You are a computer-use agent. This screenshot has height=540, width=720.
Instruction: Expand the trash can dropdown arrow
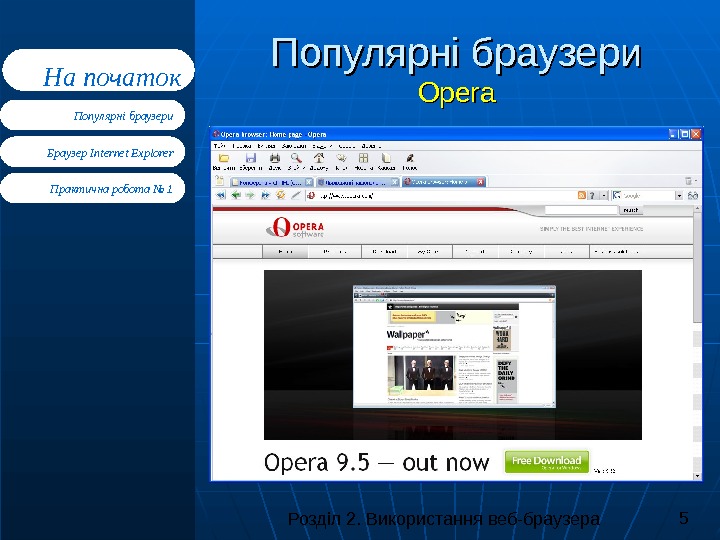point(696,181)
